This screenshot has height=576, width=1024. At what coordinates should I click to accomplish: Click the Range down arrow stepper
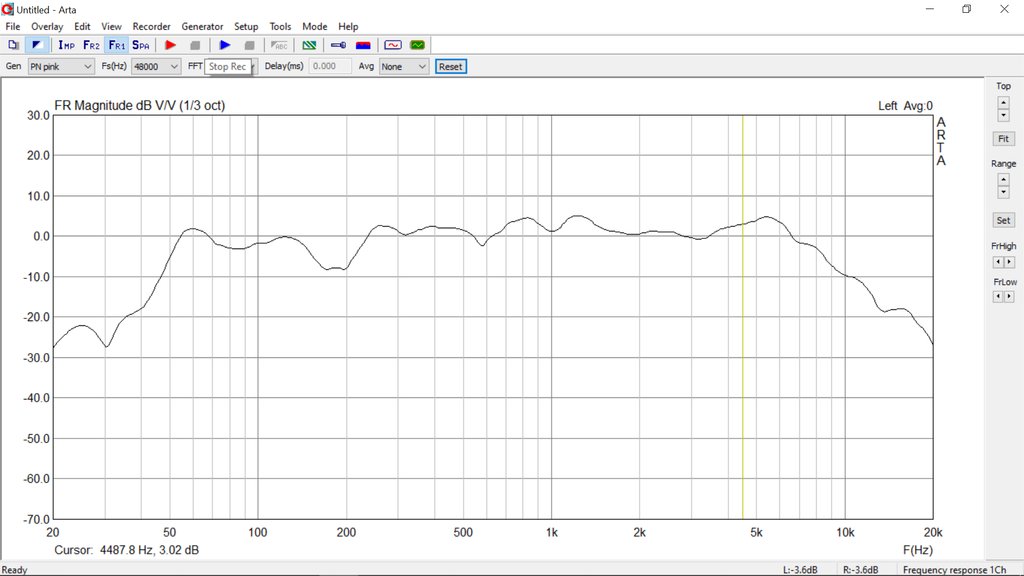(x=1003, y=192)
